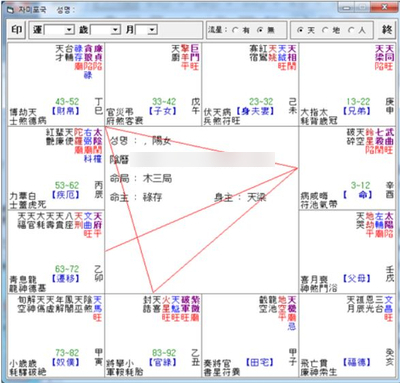Click the 丙辰 stem-branch label
This screenshot has height=383, width=400.
click(99, 190)
